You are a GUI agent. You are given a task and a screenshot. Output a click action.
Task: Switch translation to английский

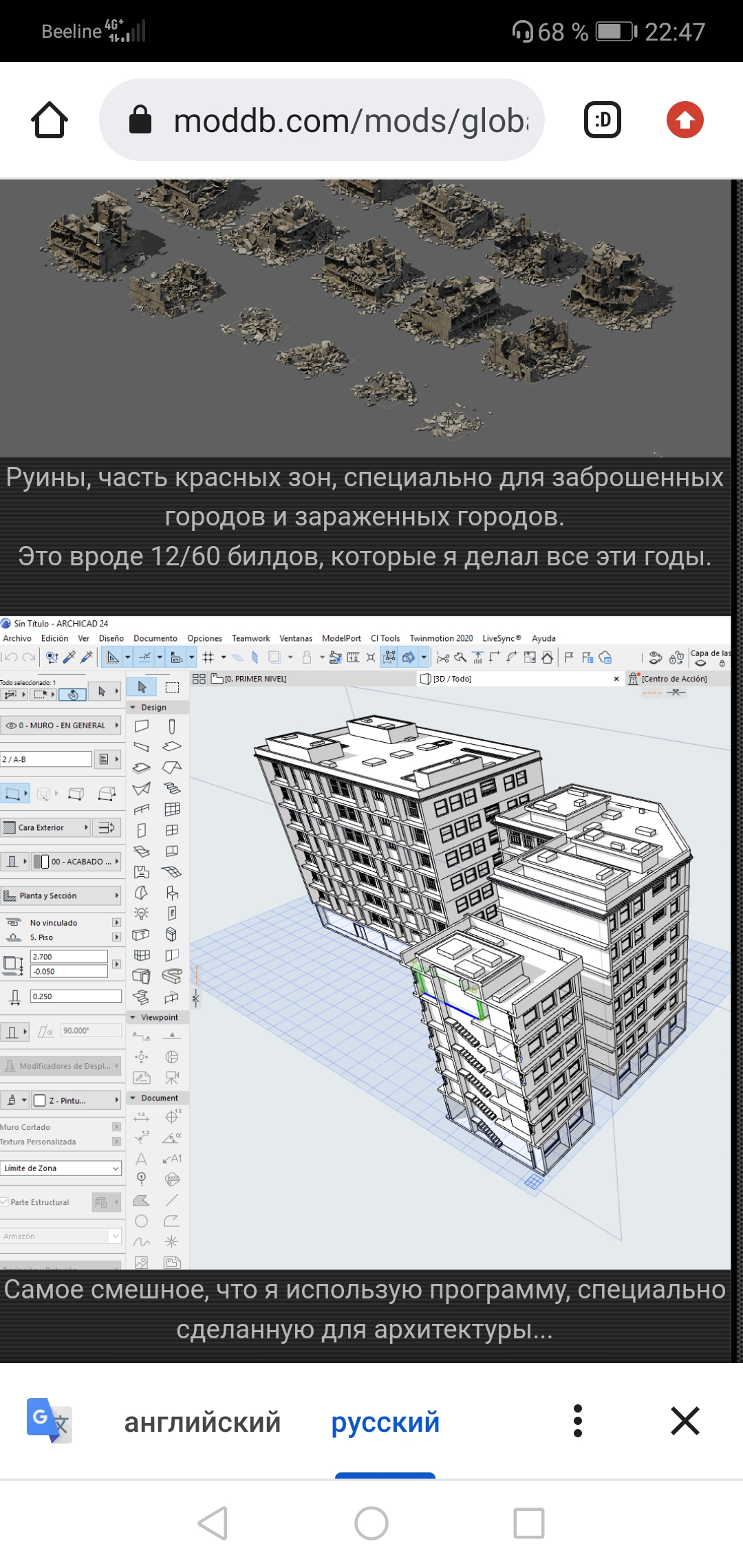tap(202, 1422)
